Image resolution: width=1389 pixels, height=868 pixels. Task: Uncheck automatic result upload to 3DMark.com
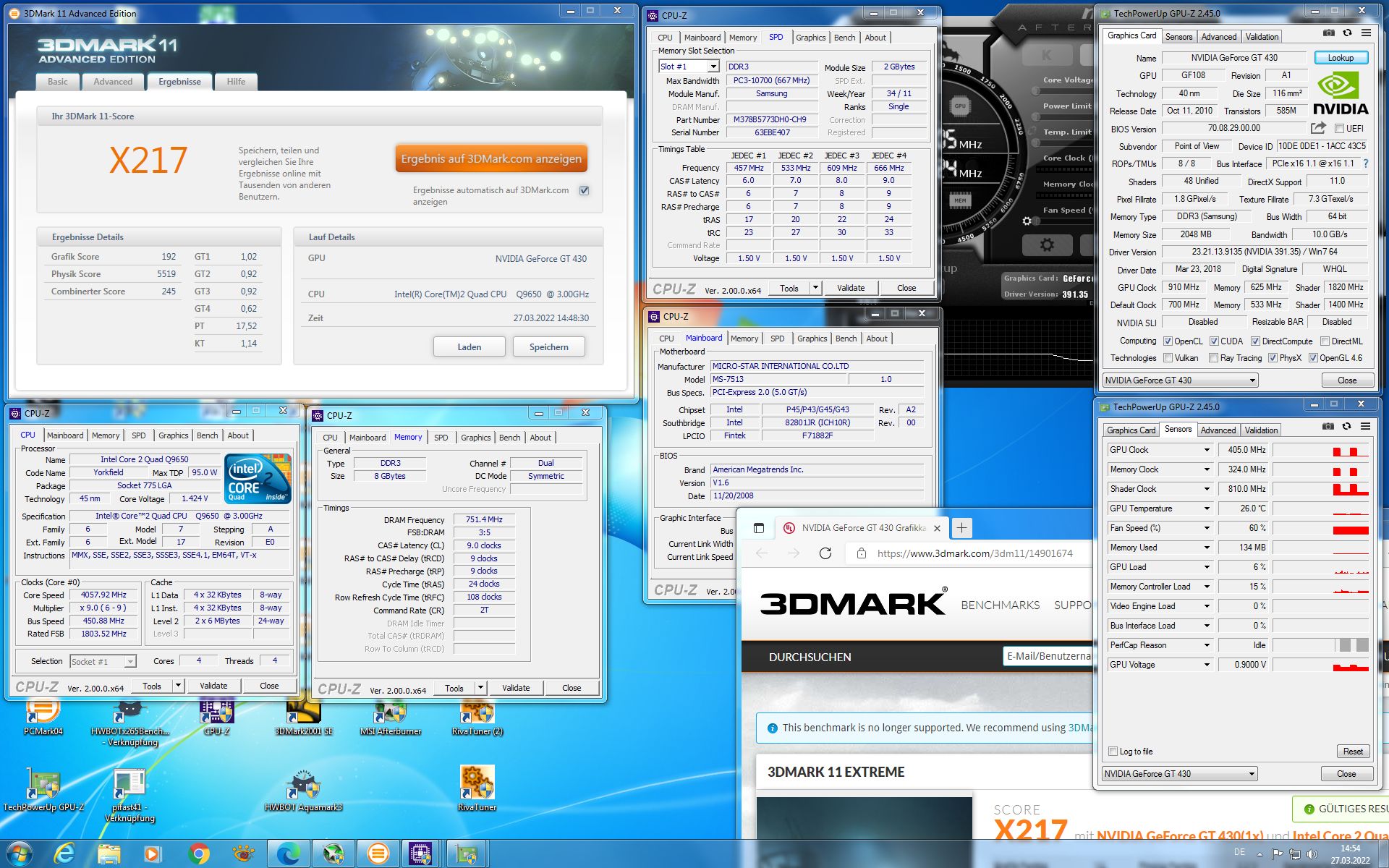585,190
